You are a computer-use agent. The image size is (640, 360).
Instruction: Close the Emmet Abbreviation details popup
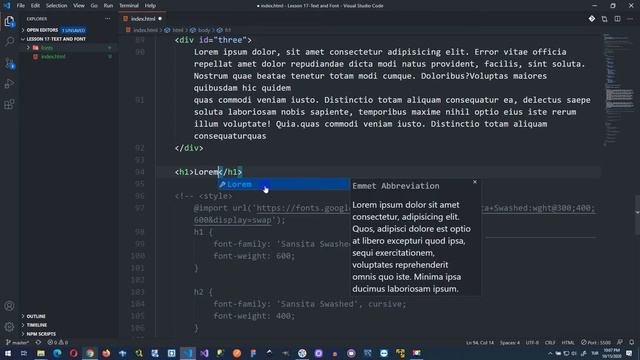coord(475,182)
